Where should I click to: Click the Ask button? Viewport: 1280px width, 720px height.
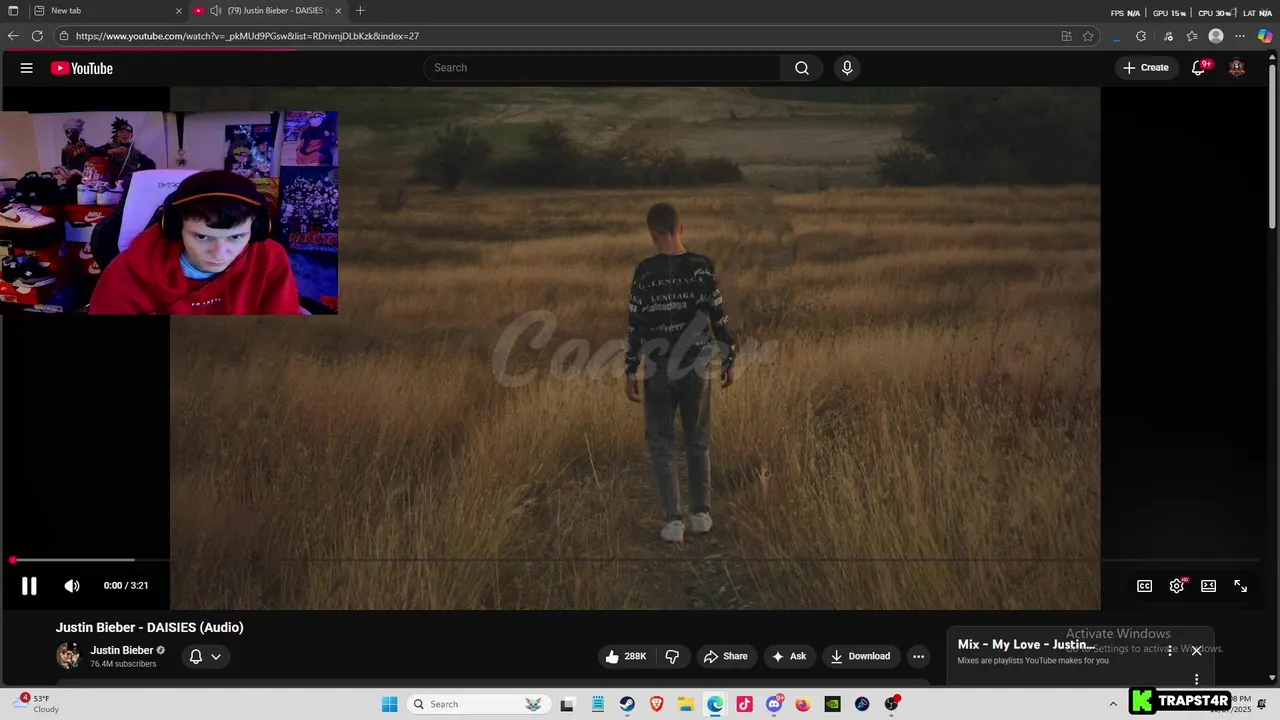[x=789, y=656]
